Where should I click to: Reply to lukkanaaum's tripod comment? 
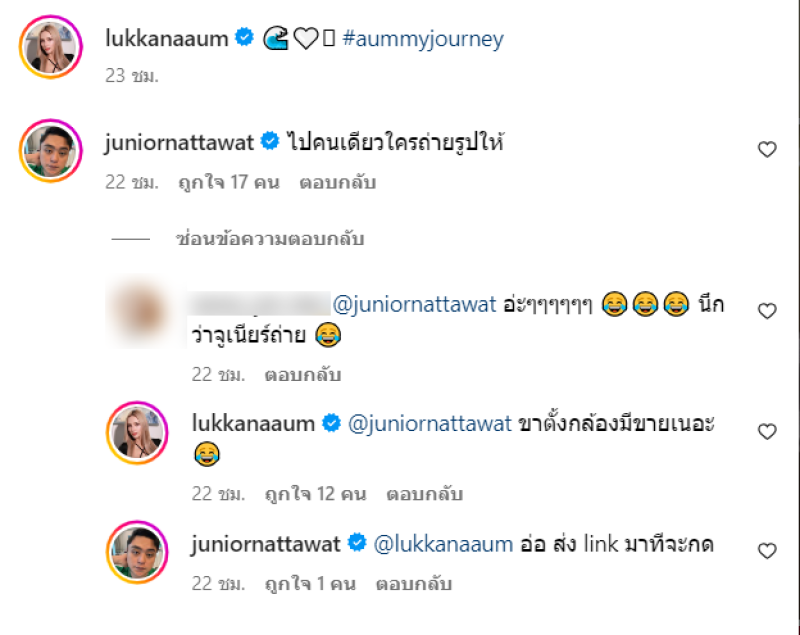click(424, 494)
